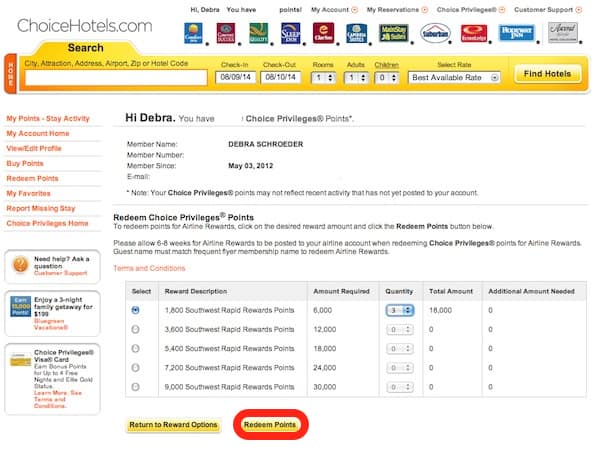Click the Earn 15,000 Points promo image
This screenshot has width=600, height=453.
pyautogui.click(x=20, y=306)
